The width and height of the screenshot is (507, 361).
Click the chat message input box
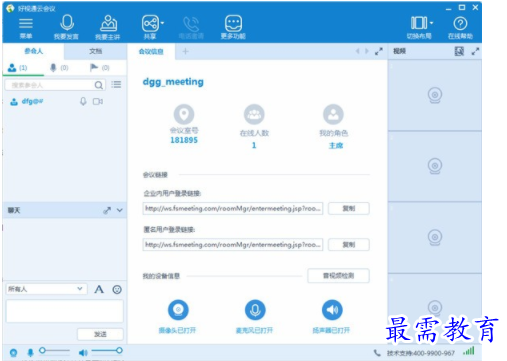65,311
